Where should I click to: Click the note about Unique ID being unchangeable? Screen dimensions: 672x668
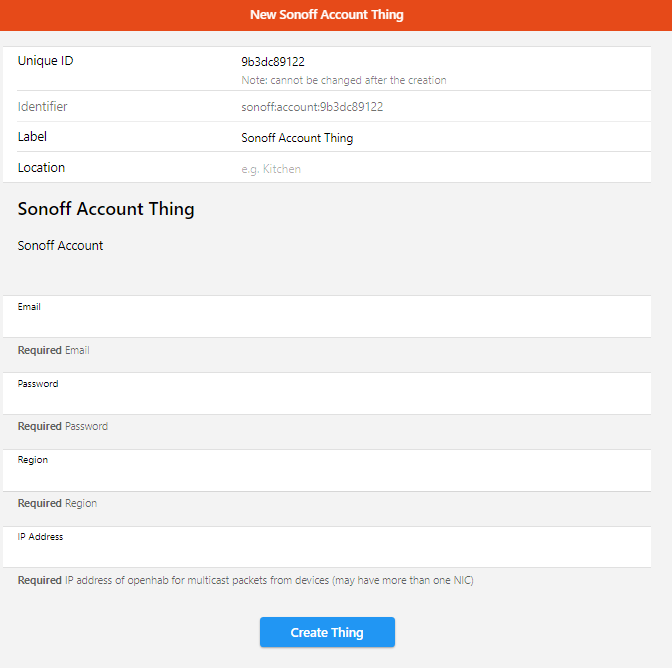(344, 80)
